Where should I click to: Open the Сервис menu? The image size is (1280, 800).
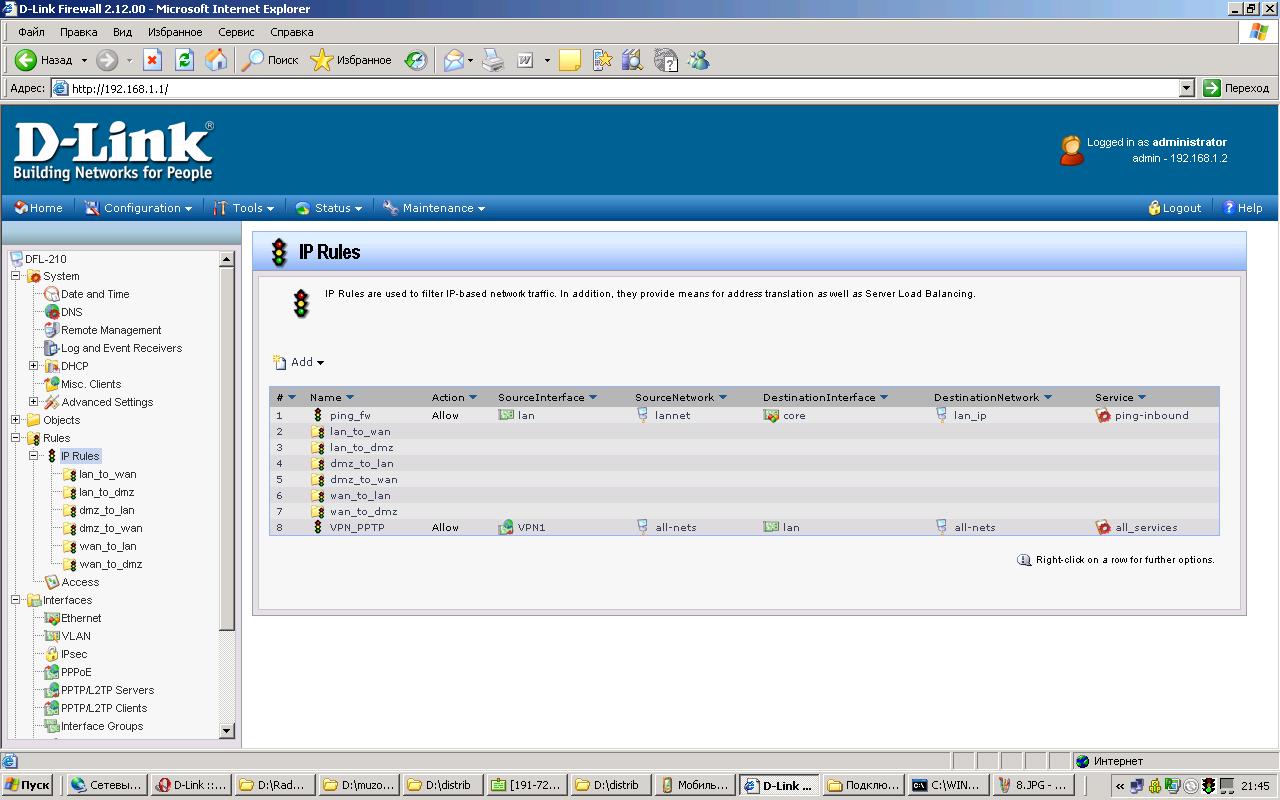236,32
